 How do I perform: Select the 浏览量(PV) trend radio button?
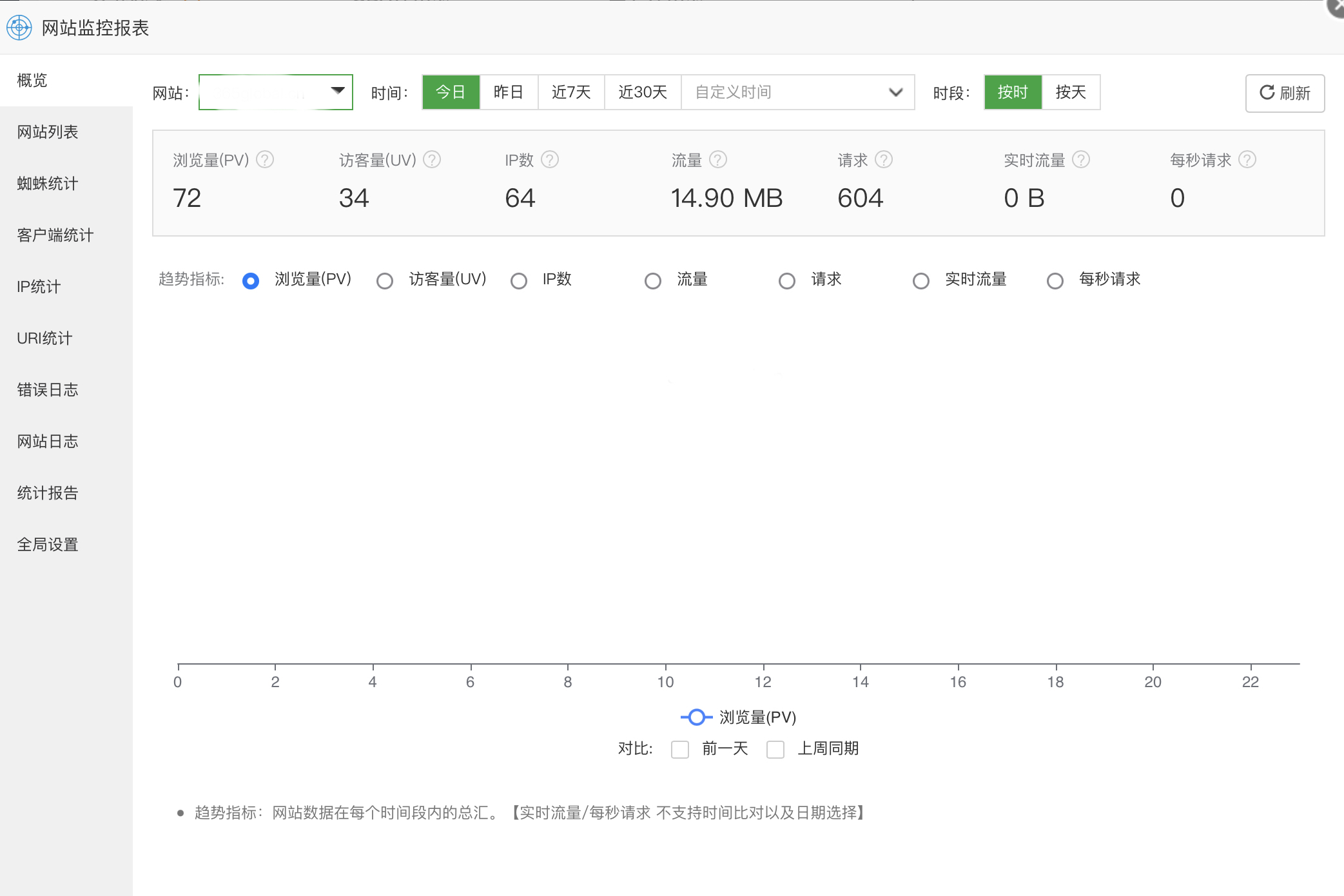(x=251, y=281)
